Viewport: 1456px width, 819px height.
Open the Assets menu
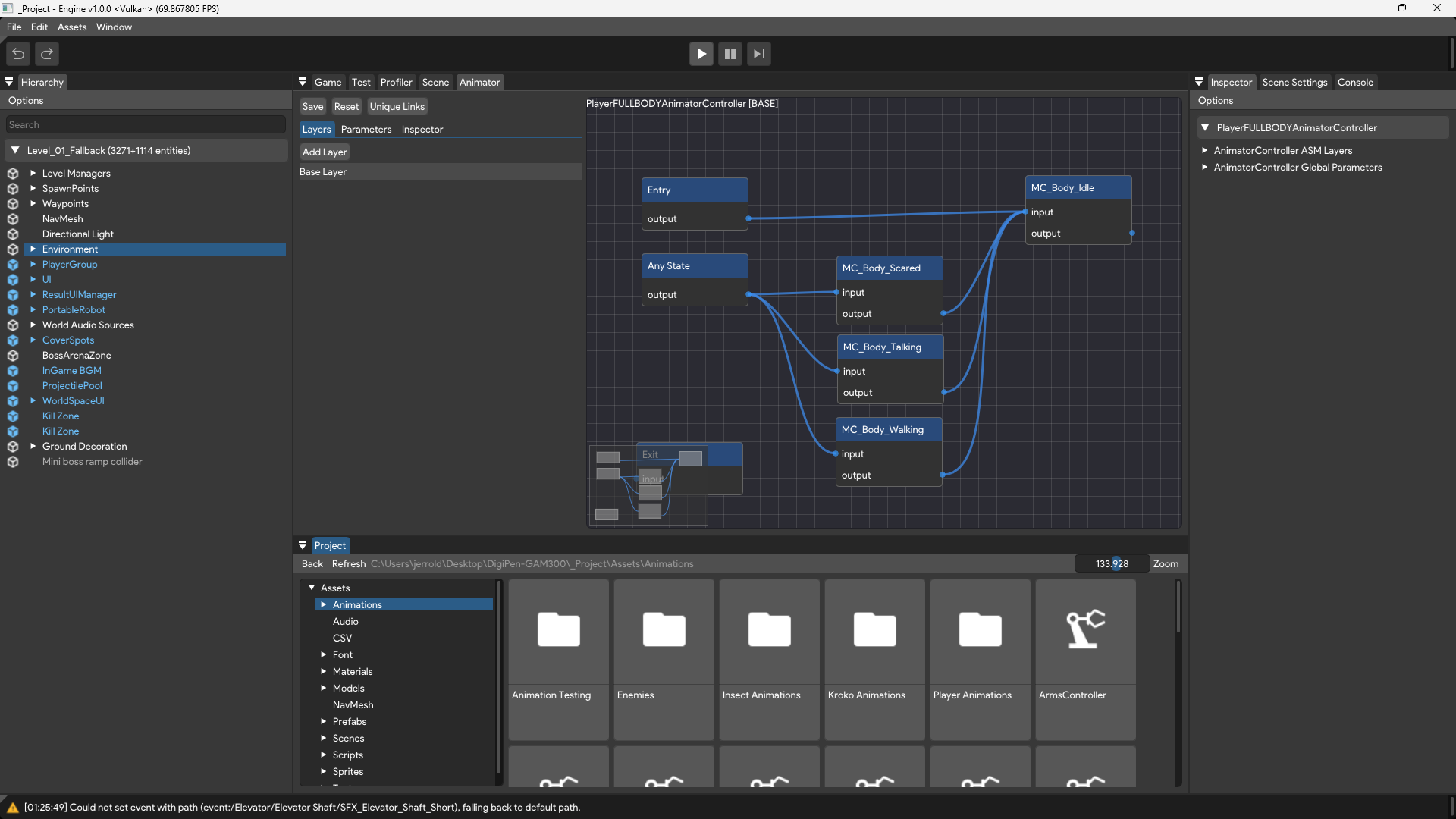coord(72,27)
